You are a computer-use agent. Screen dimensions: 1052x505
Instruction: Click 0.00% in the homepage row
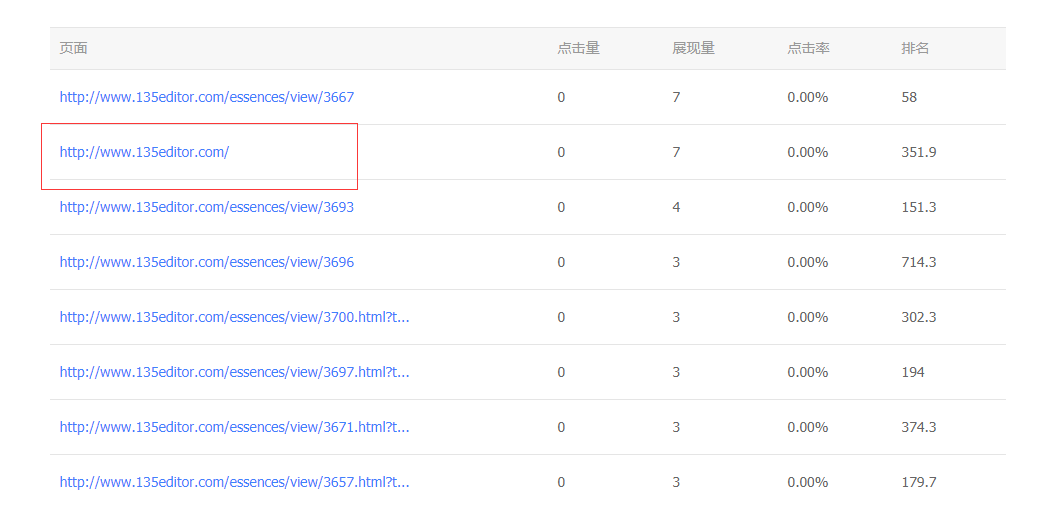(x=808, y=152)
